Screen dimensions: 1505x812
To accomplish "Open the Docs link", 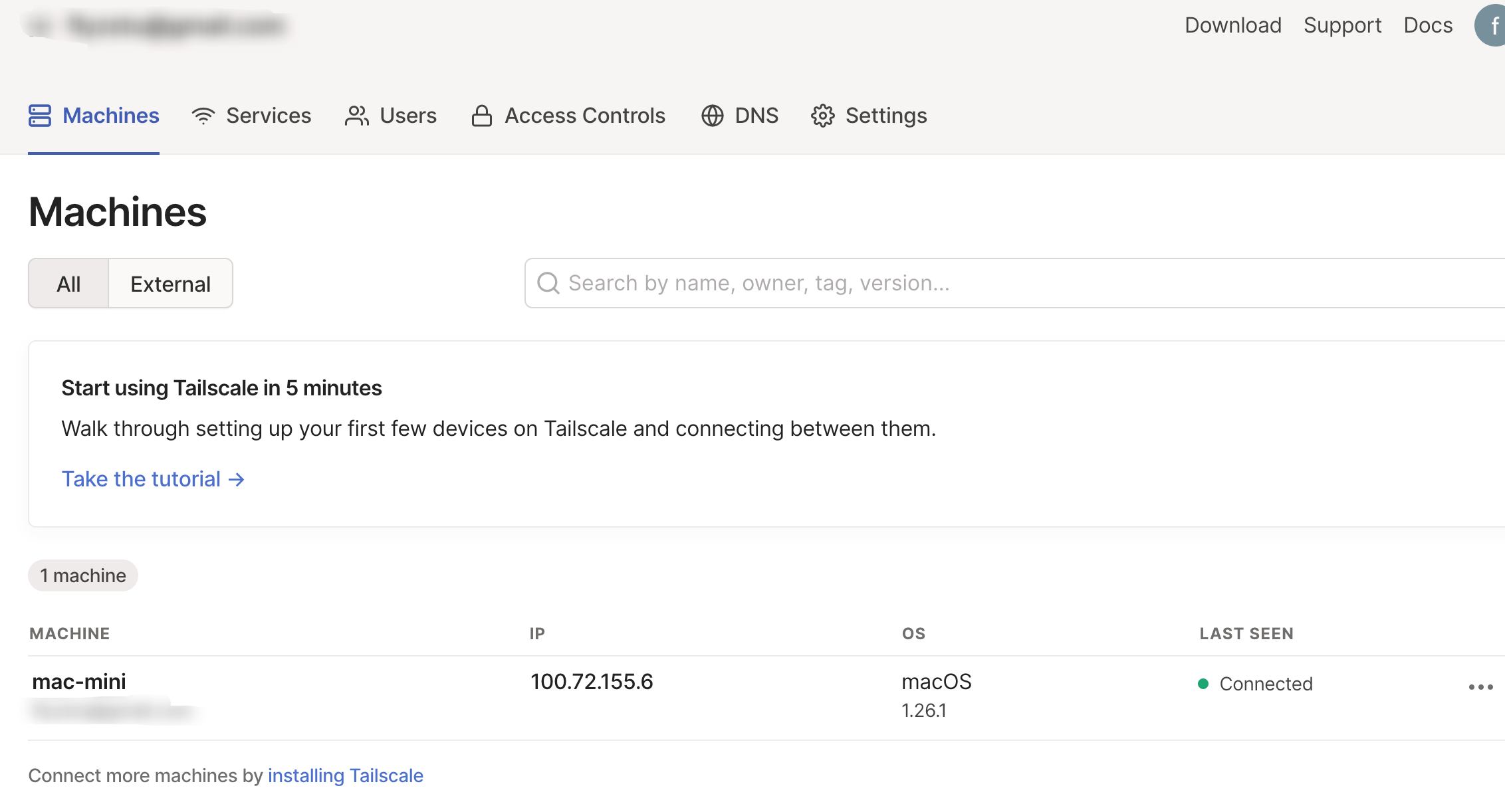I will (1427, 25).
